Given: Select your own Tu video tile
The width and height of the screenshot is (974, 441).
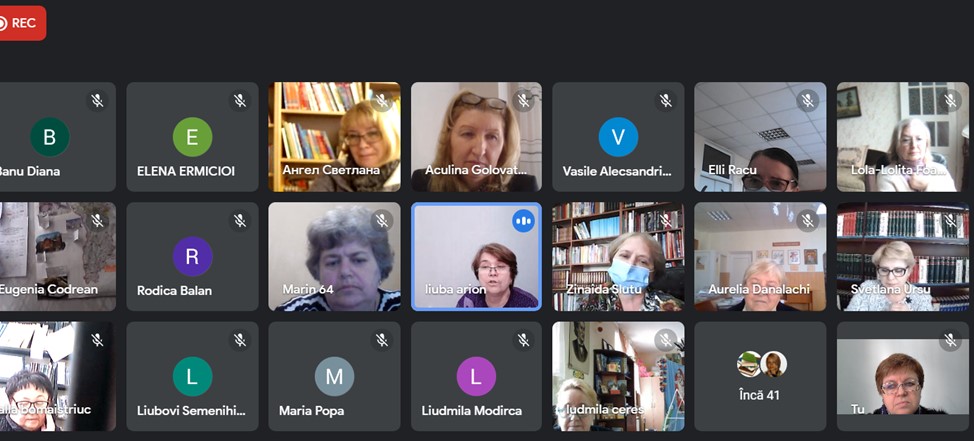Looking at the screenshot, I should pos(903,376).
